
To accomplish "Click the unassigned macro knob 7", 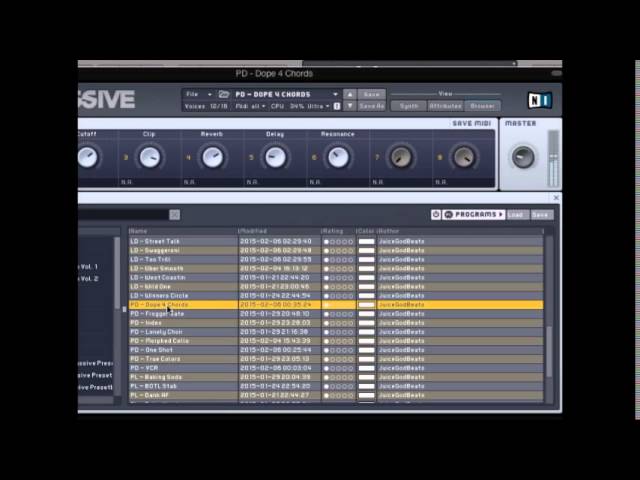I will coord(401,157).
